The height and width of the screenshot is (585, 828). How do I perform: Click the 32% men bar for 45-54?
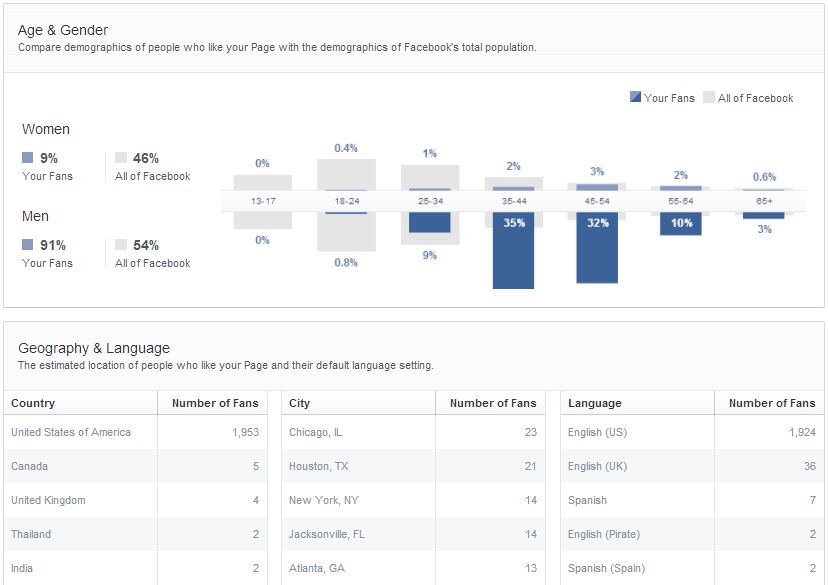click(x=597, y=248)
